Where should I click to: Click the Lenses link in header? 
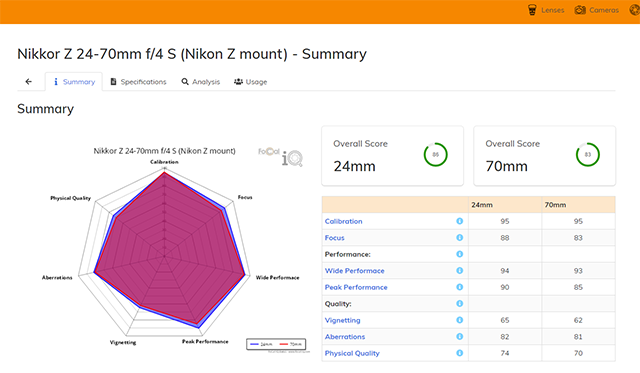tap(553, 10)
